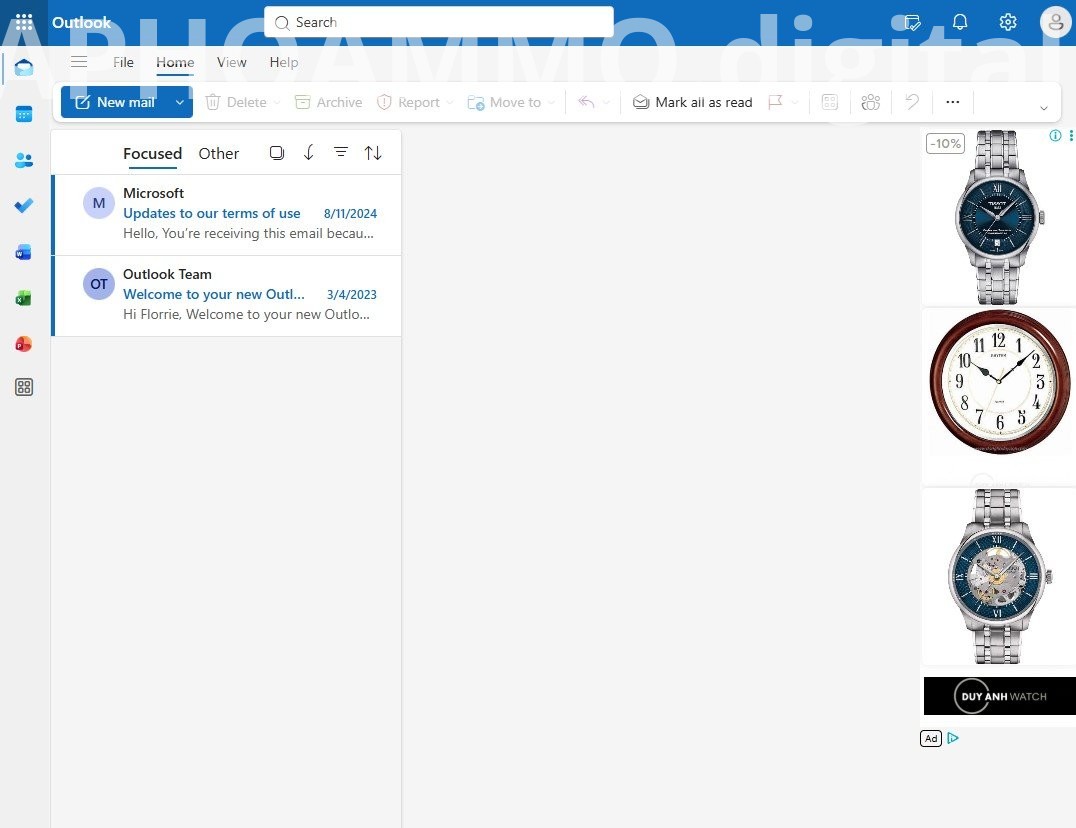The image size is (1076, 828).
Task: Open the Settings gear icon
Action: click(1007, 22)
